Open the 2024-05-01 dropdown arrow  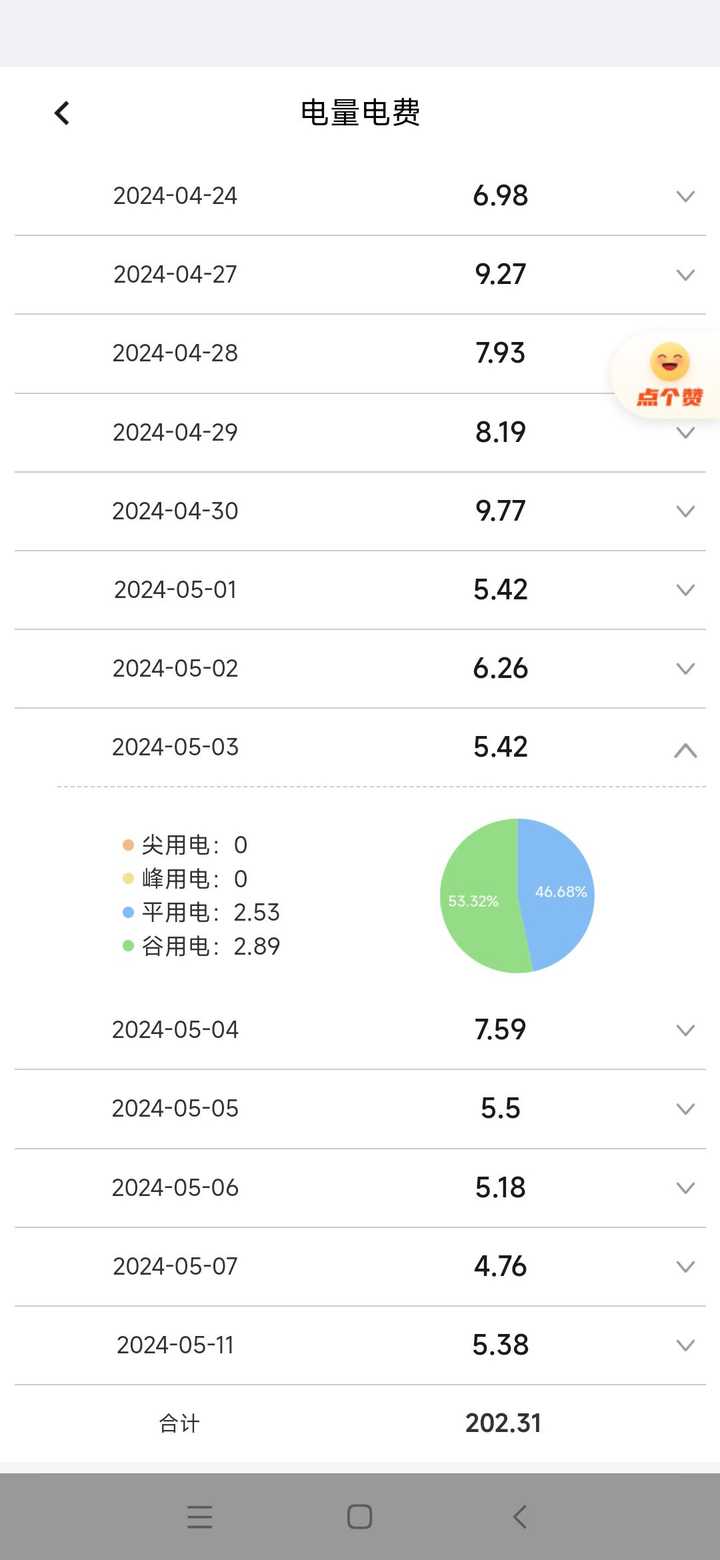coord(685,590)
